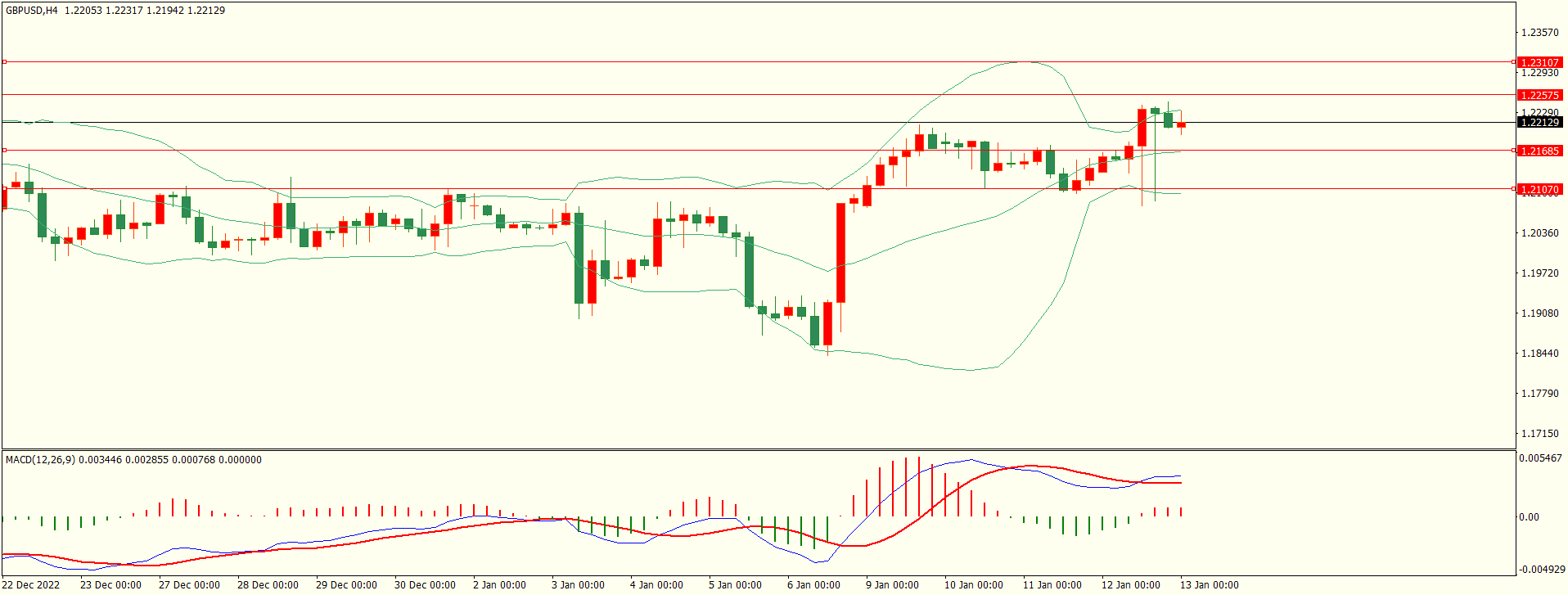Click the black current price label 1.22129
The image size is (1568, 595).
tap(1539, 122)
